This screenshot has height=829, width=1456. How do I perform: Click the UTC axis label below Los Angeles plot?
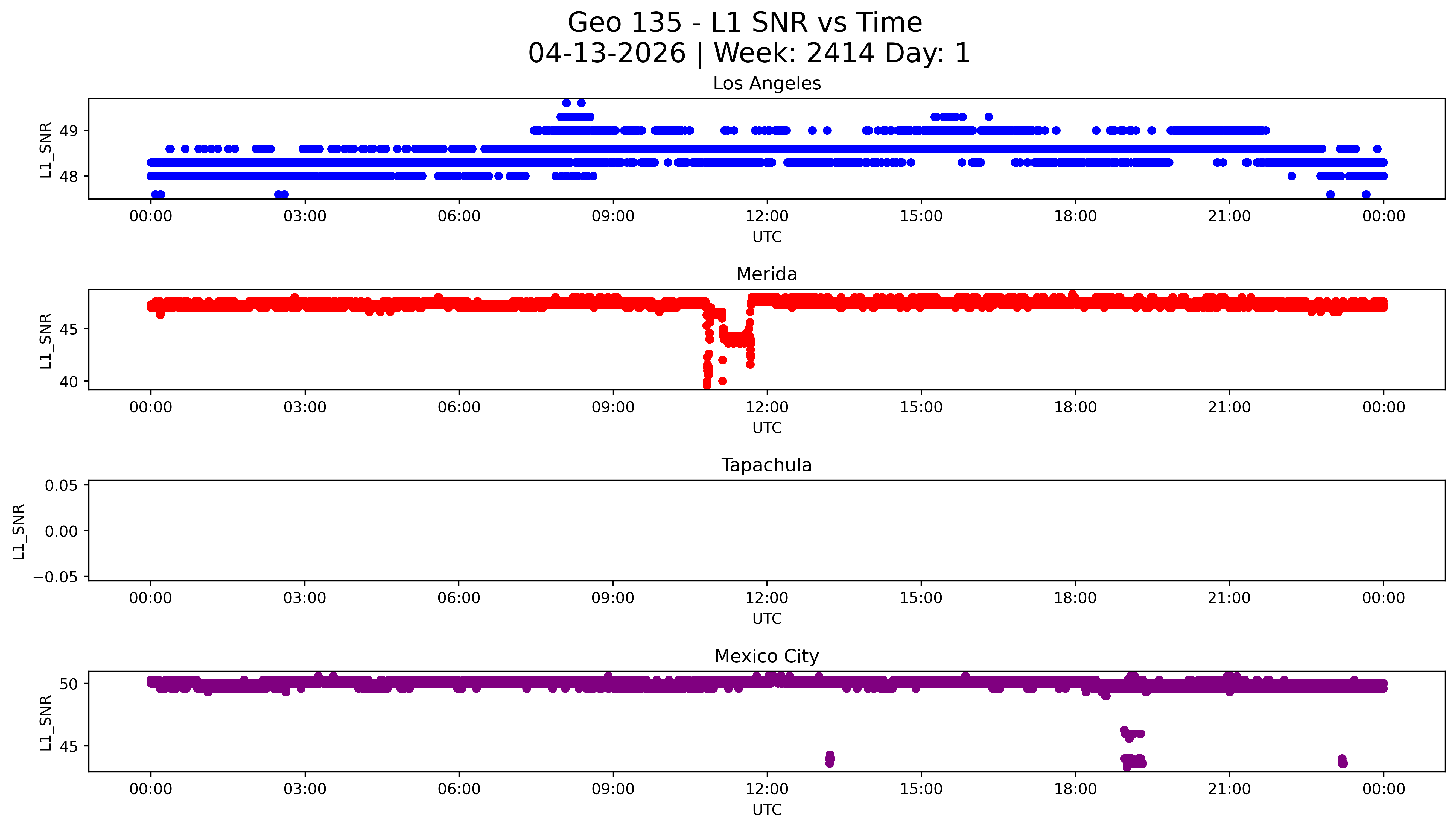[x=766, y=237]
